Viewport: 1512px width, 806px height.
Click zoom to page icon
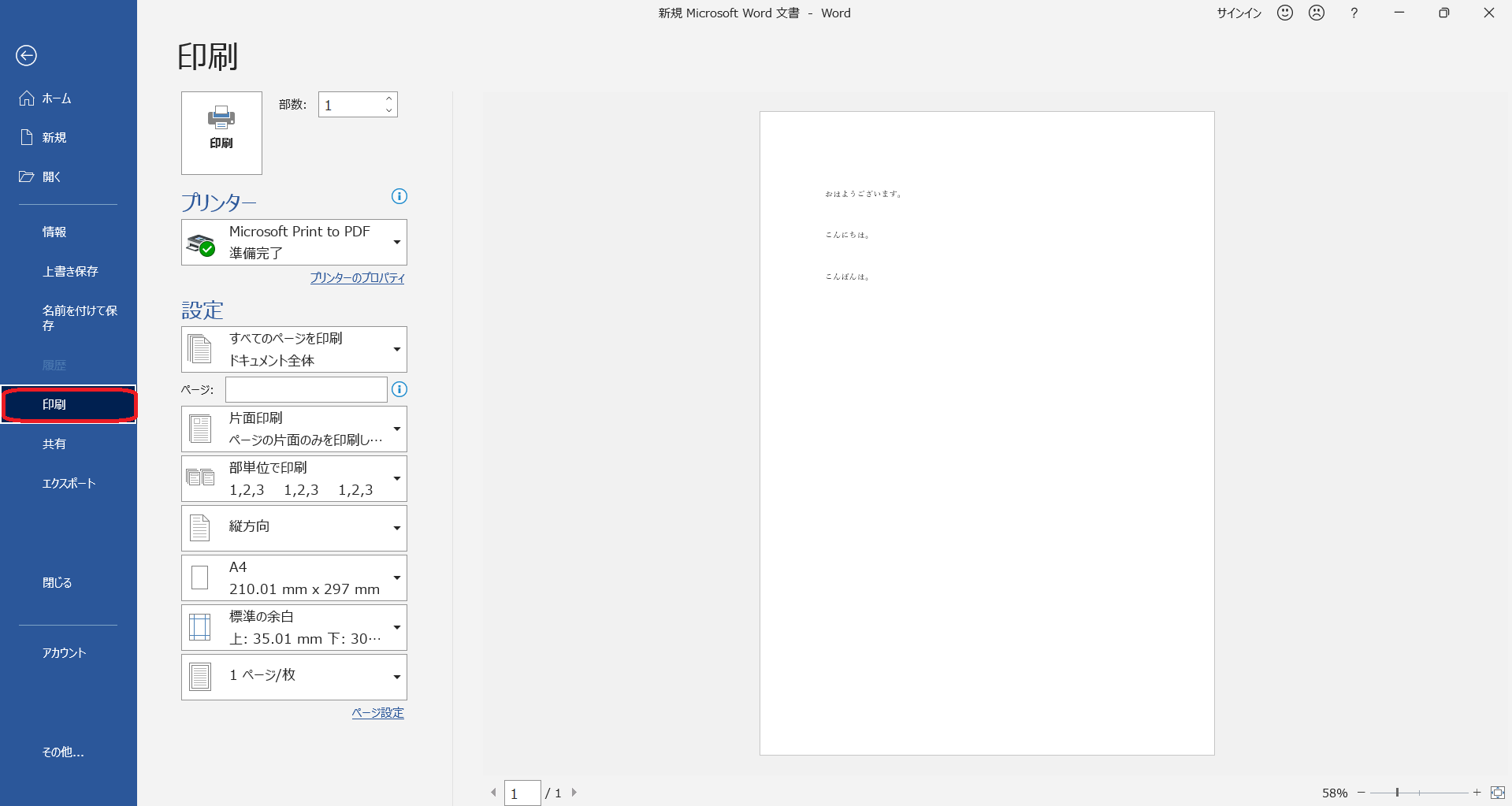[x=1497, y=793]
